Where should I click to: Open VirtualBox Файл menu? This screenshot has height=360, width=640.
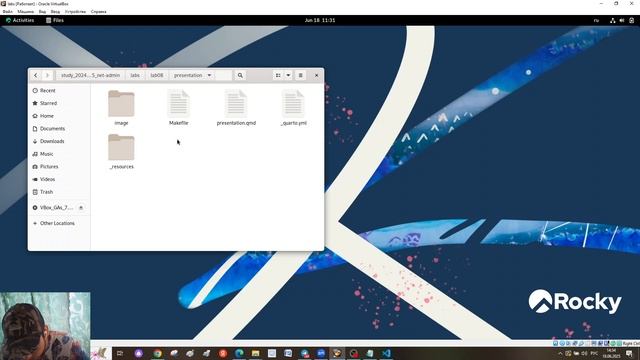pyautogui.click(x=7, y=11)
